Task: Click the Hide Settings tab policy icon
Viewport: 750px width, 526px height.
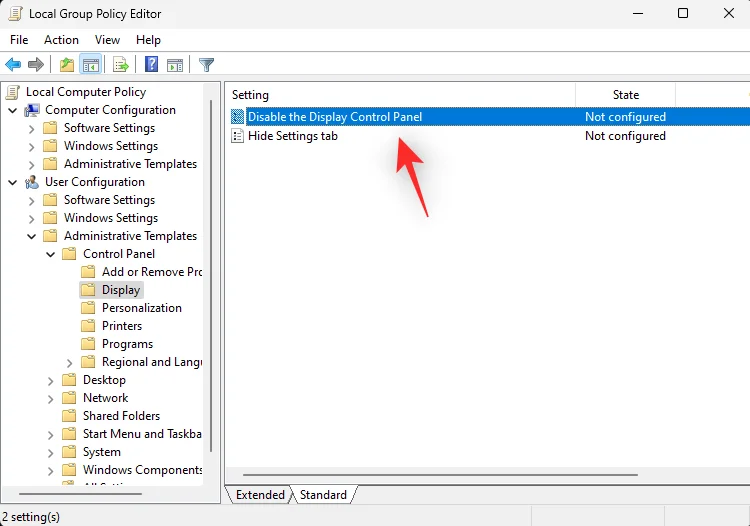Action: coord(237,136)
